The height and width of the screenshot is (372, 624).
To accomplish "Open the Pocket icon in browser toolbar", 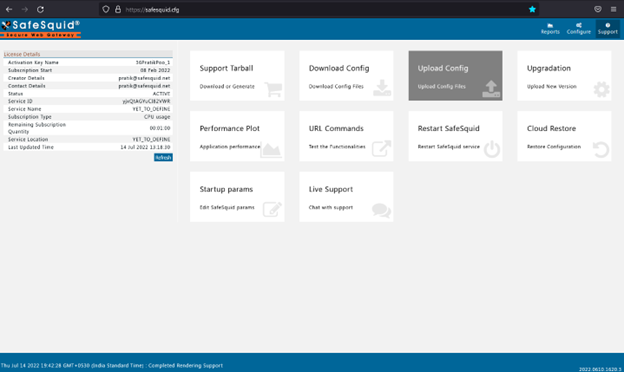I will click(x=598, y=9).
